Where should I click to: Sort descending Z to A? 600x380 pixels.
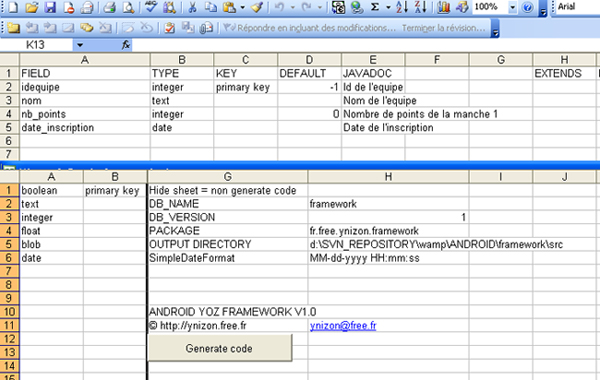(x=421, y=7)
